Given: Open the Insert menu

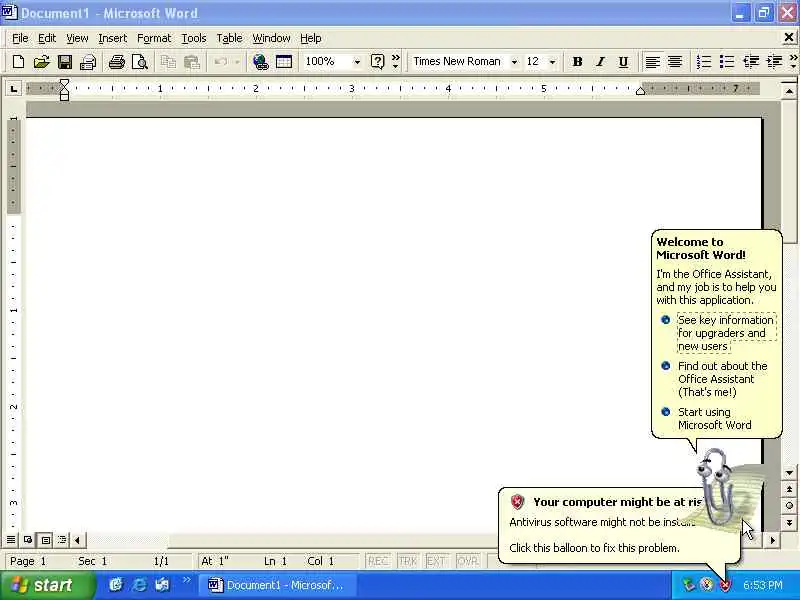Looking at the screenshot, I should [x=113, y=38].
